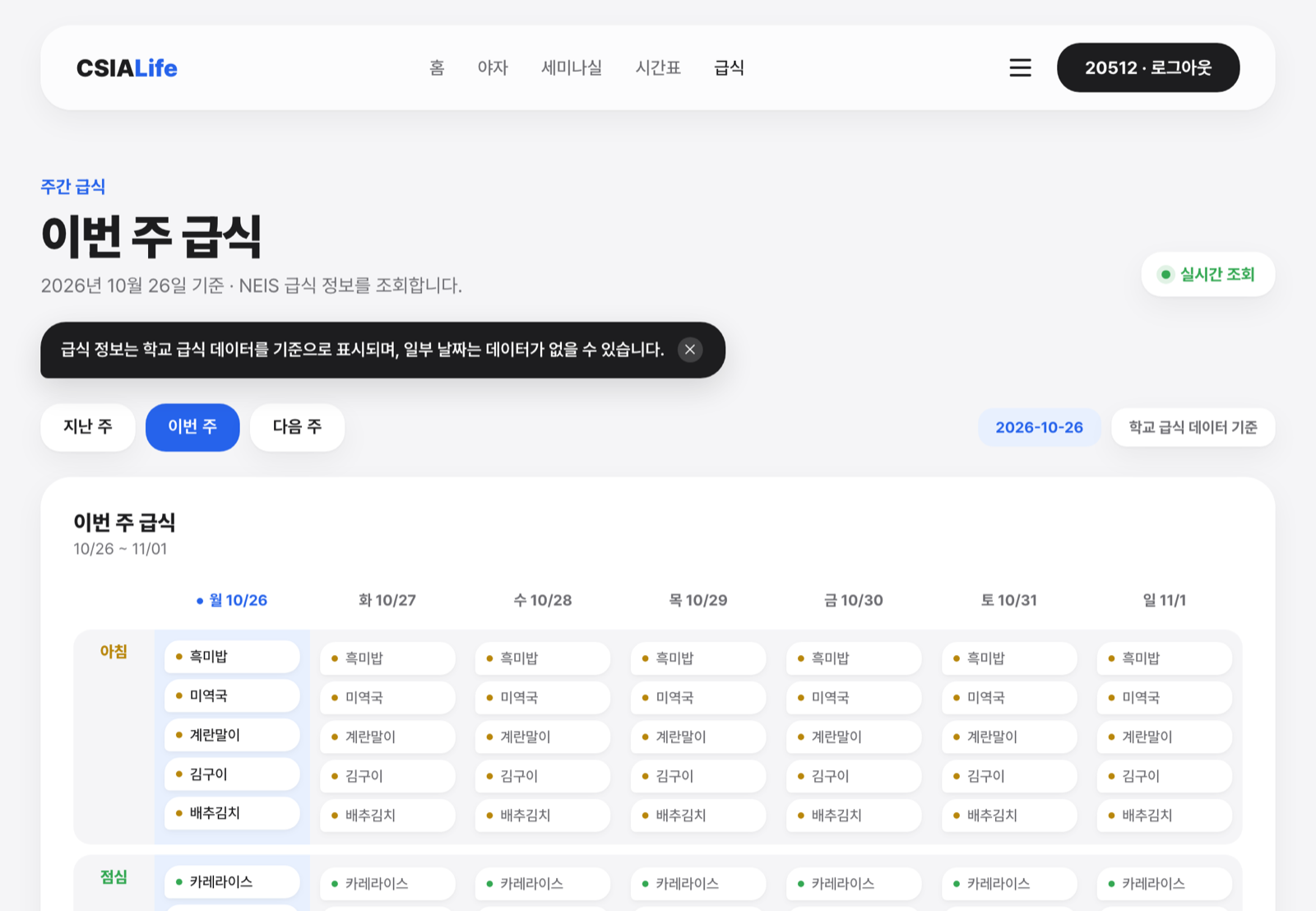Open the 세미나실 nav item
Viewport: 1316px width, 911px height.
572,67
